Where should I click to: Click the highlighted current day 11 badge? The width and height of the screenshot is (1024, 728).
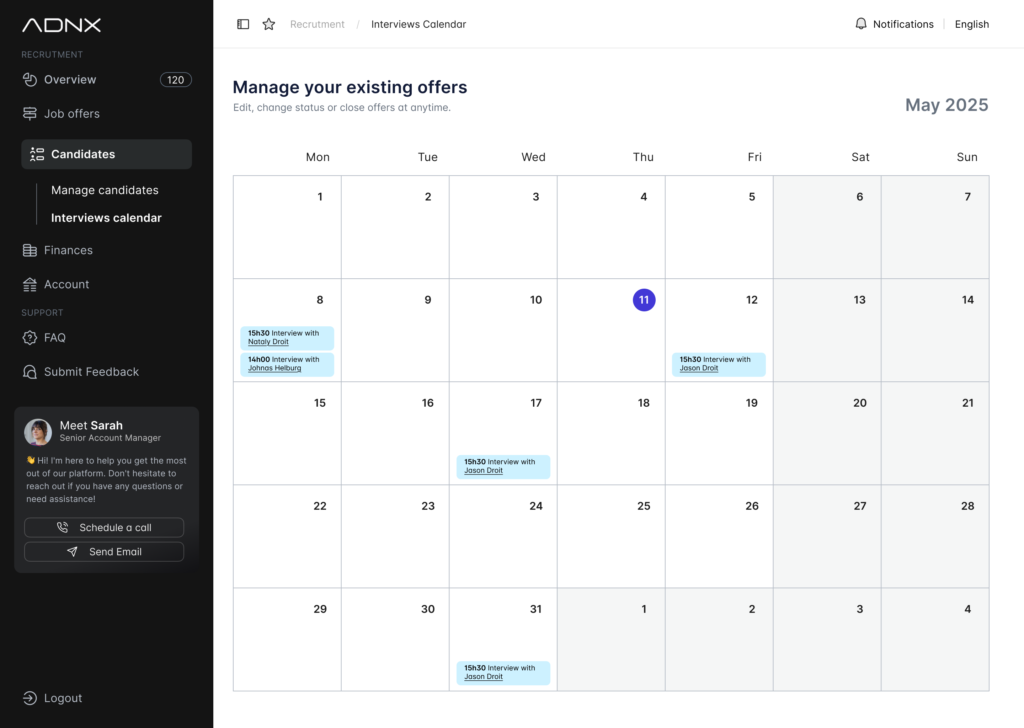[x=644, y=299]
